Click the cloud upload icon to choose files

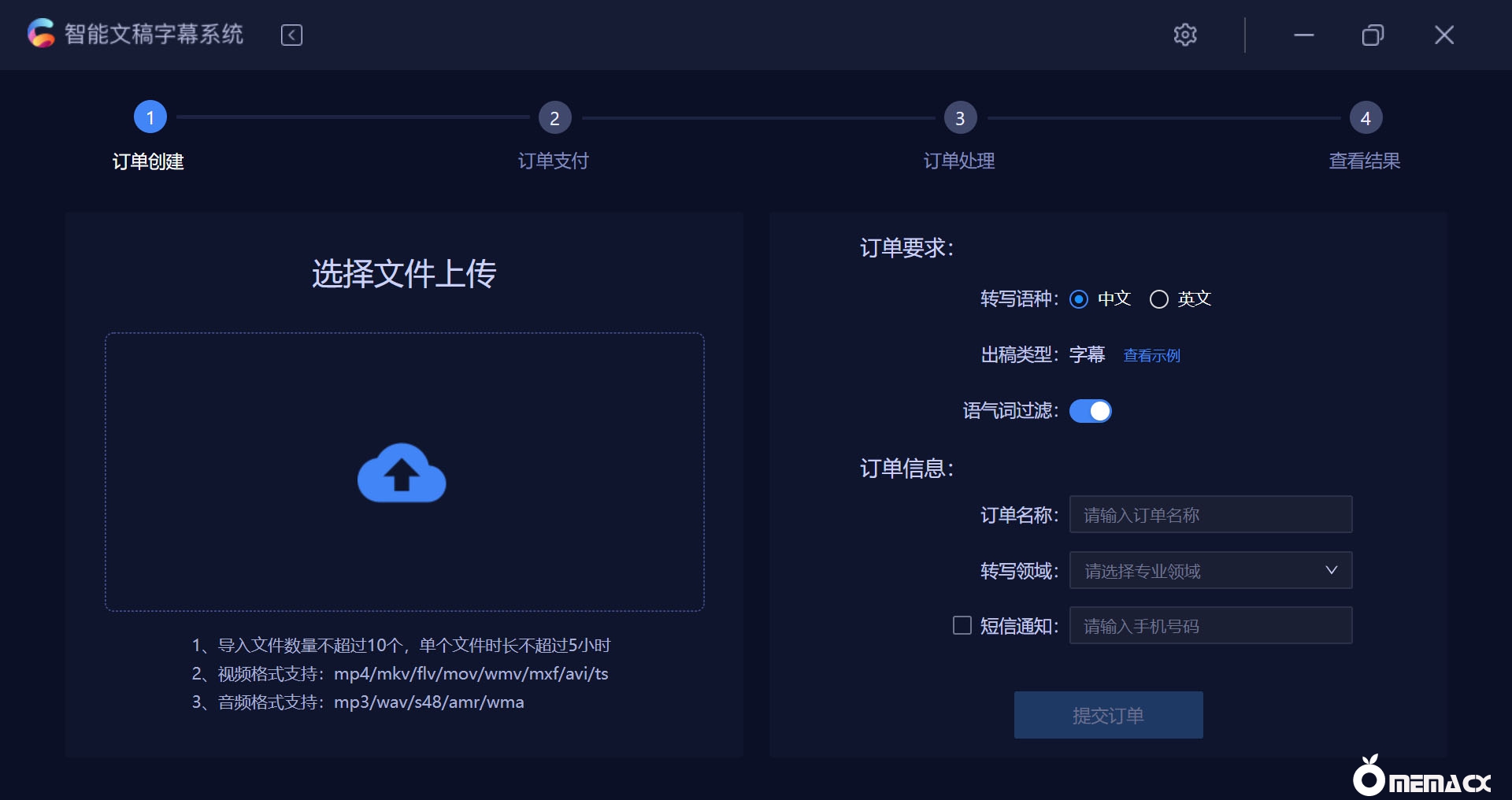(x=402, y=472)
